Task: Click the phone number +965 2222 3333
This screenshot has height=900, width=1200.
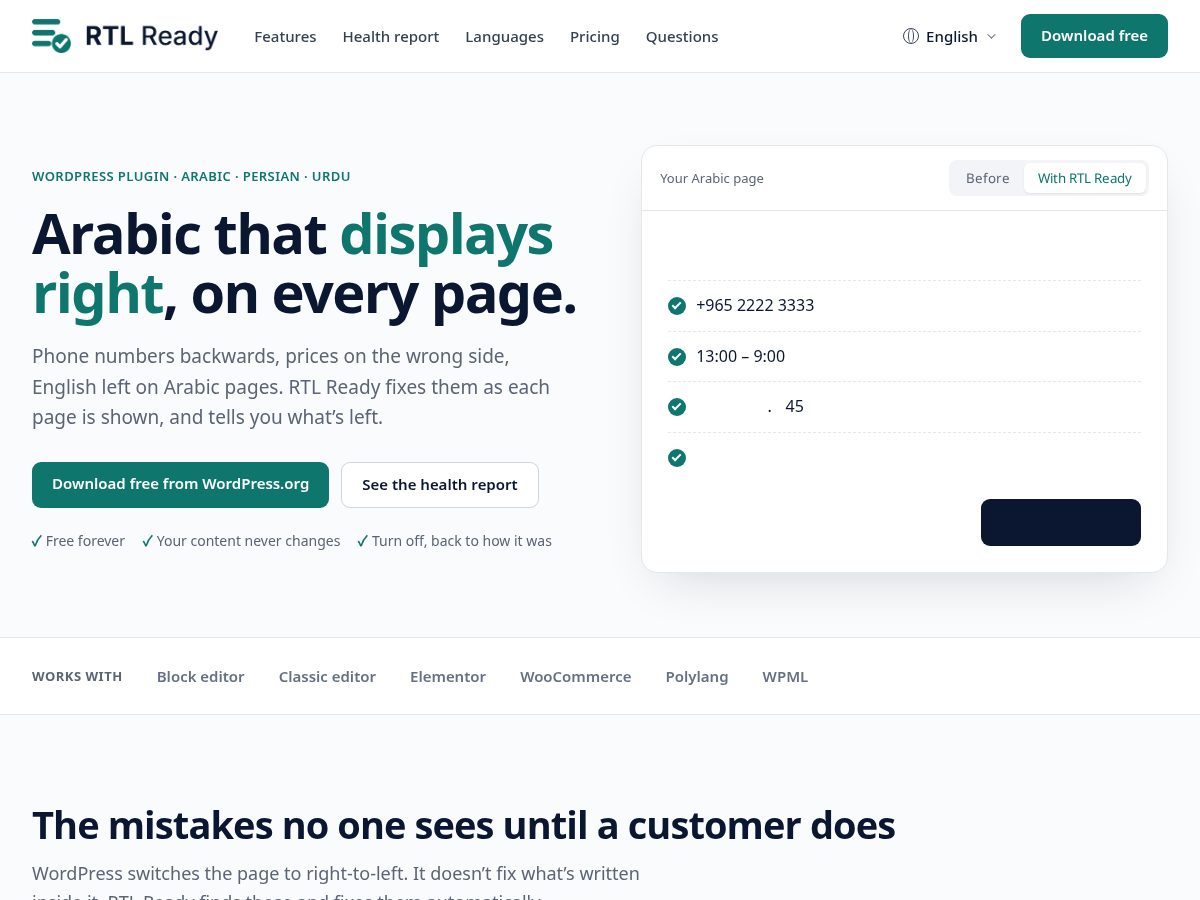Action: point(755,306)
